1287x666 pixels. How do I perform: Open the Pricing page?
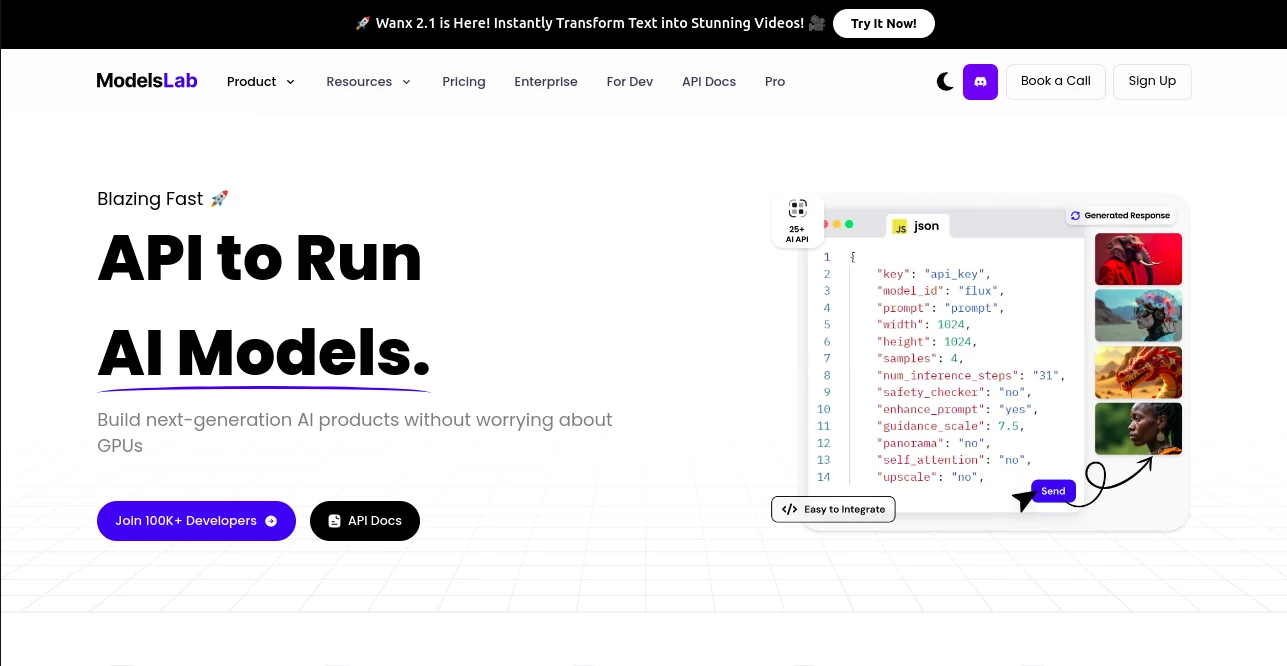tap(464, 82)
